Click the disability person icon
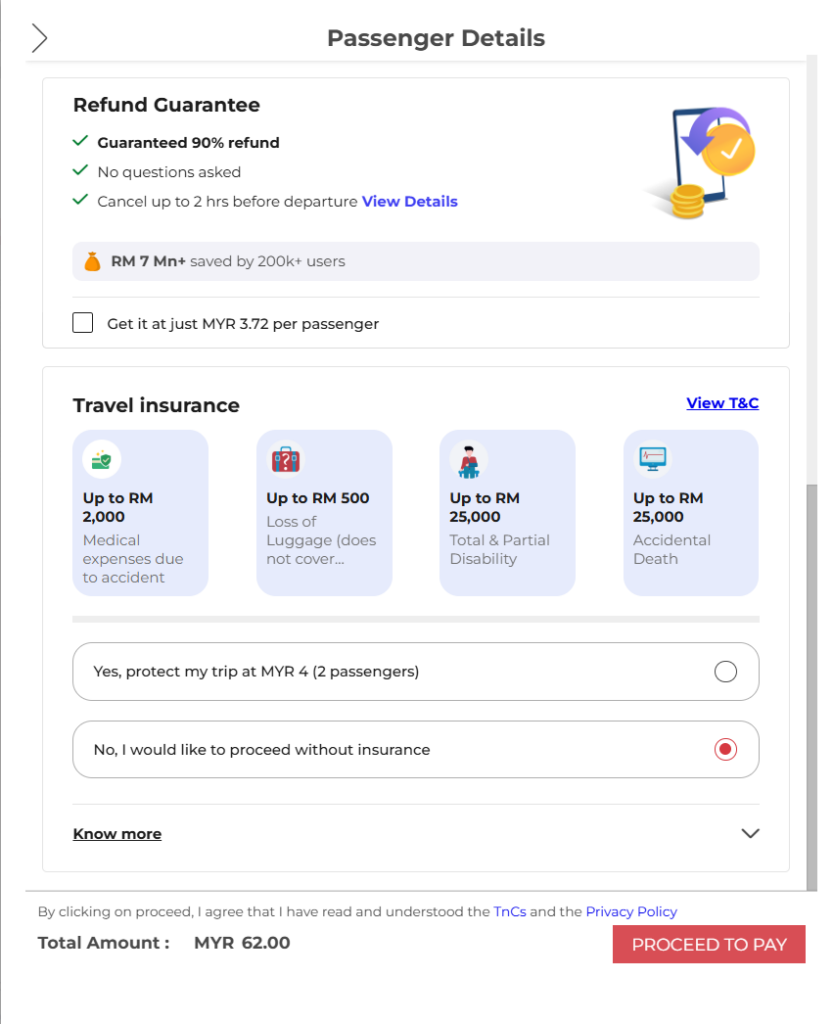Image resolution: width=833 pixels, height=1024 pixels. pyautogui.click(x=469, y=460)
